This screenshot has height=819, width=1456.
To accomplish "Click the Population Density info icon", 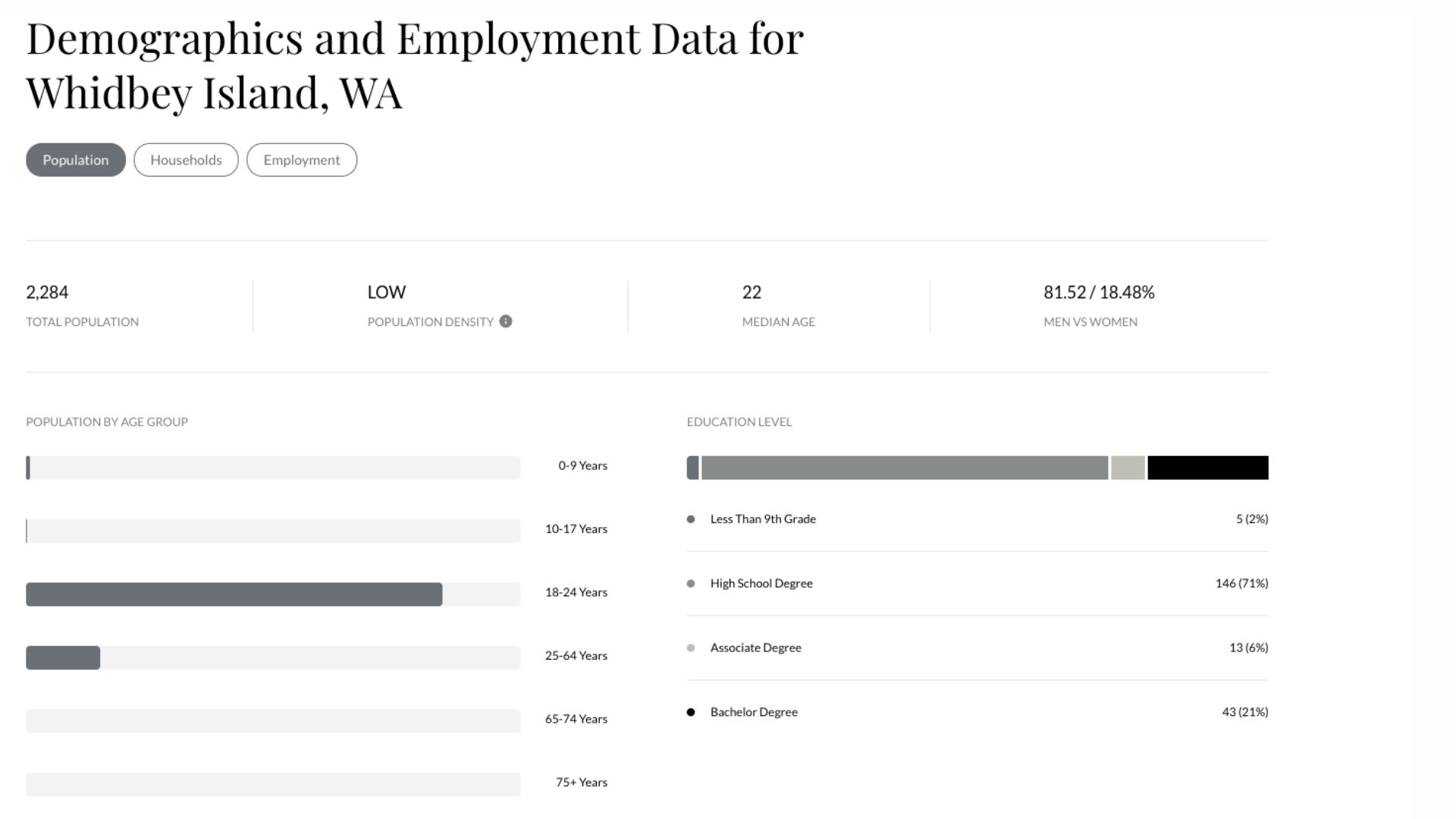I will (x=506, y=322).
